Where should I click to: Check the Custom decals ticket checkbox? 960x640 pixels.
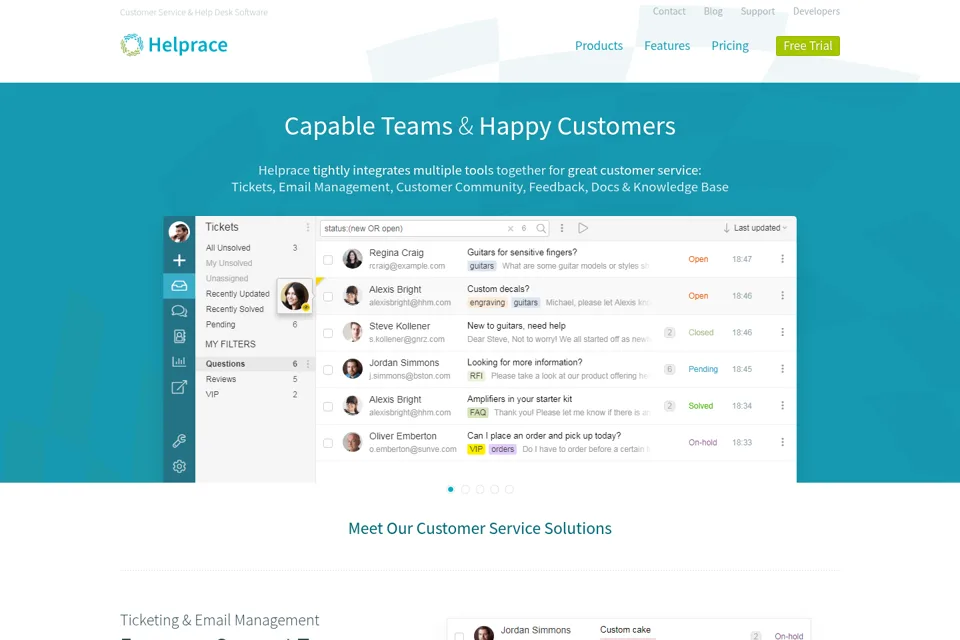point(328,296)
